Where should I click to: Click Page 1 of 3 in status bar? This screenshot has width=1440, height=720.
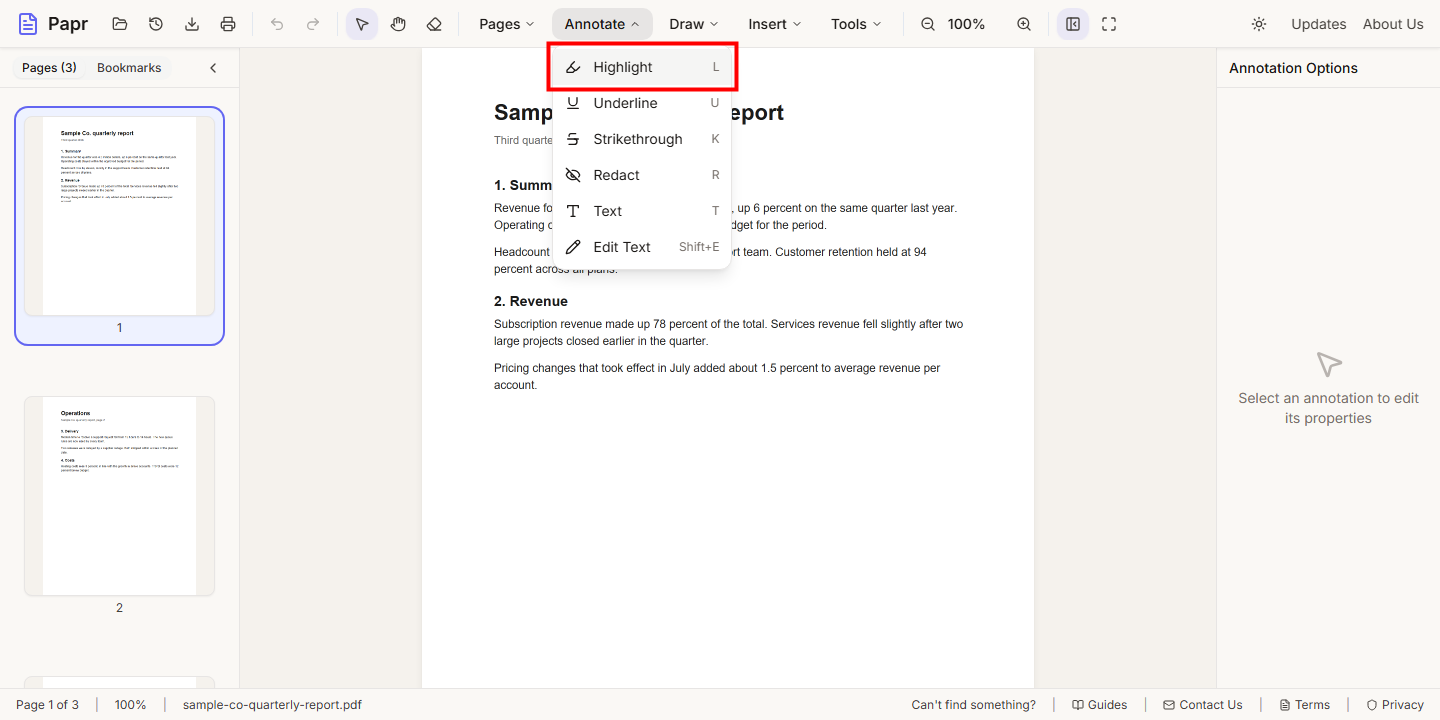point(47,705)
